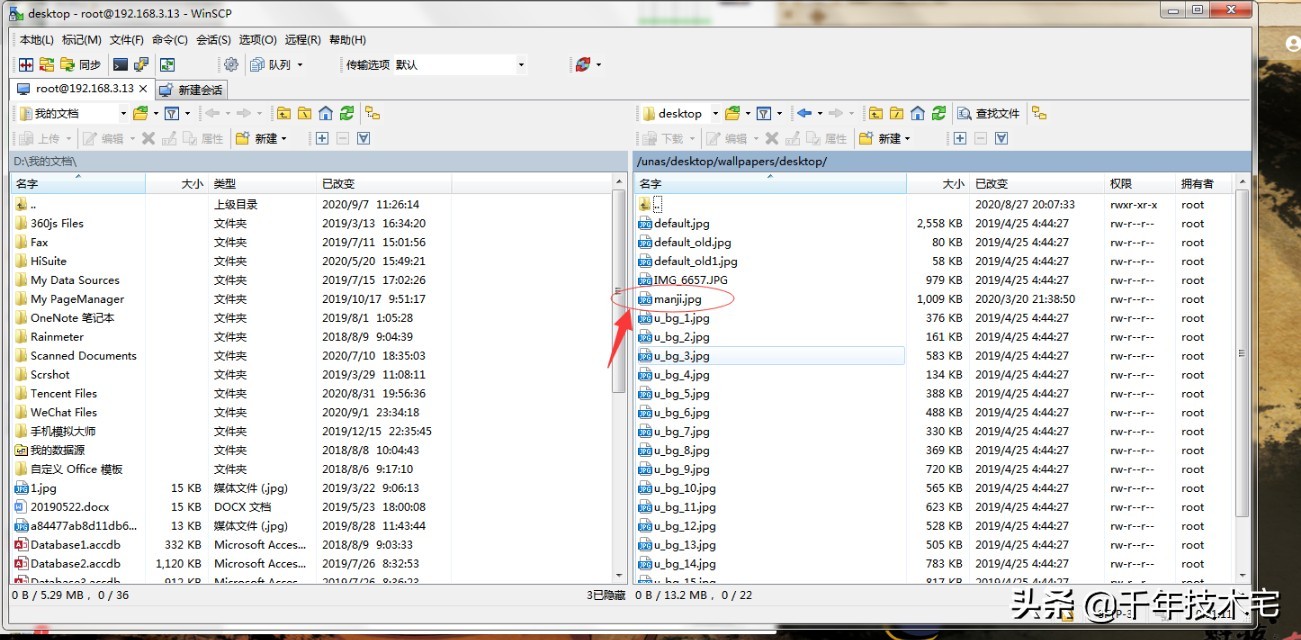This screenshot has height=640, width=1301.
Task: Open the 命令(C) menu
Action: click(x=170, y=40)
